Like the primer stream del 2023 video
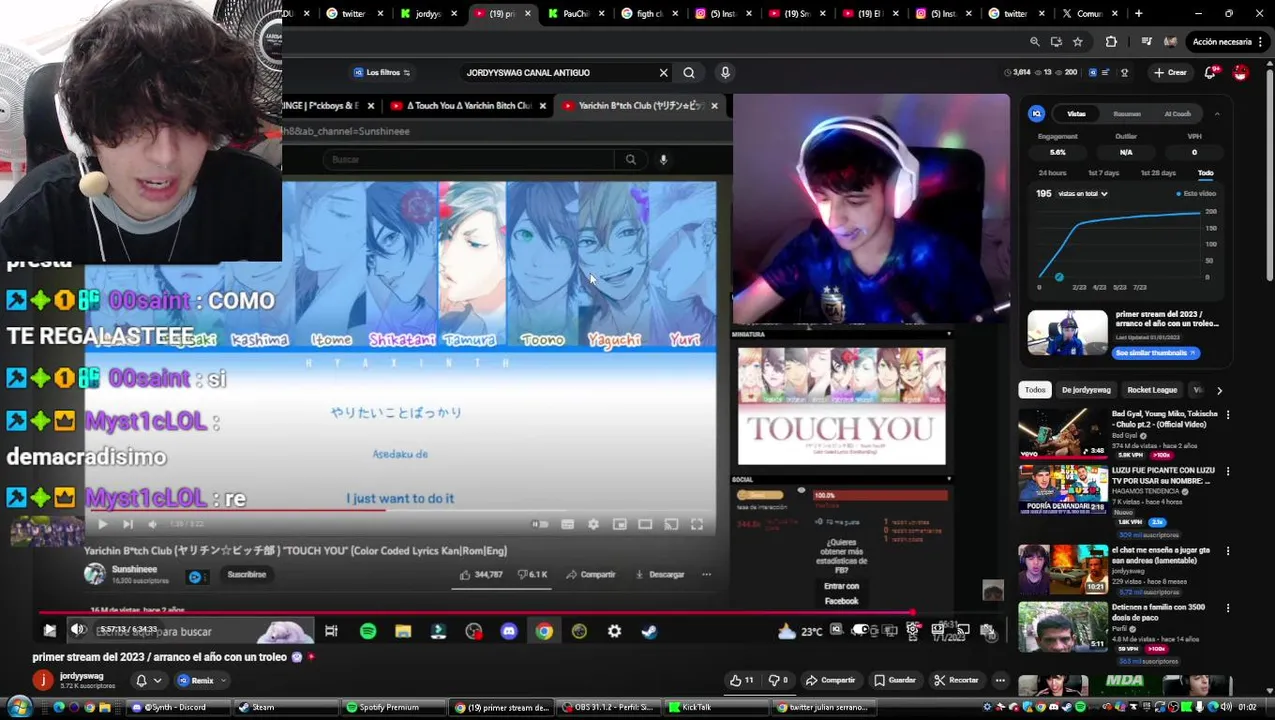1275x720 pixels. [x=741, y=680]
